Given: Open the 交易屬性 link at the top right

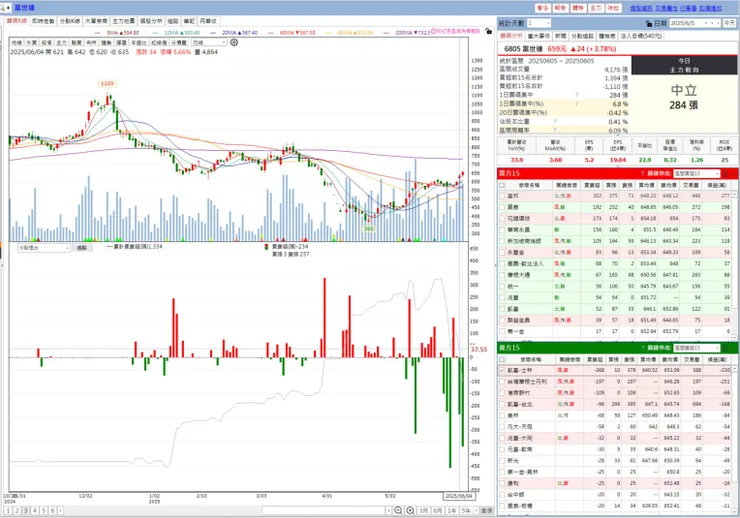Looking at the screenshot, I should pyautogui.click(x=666, y=8).
